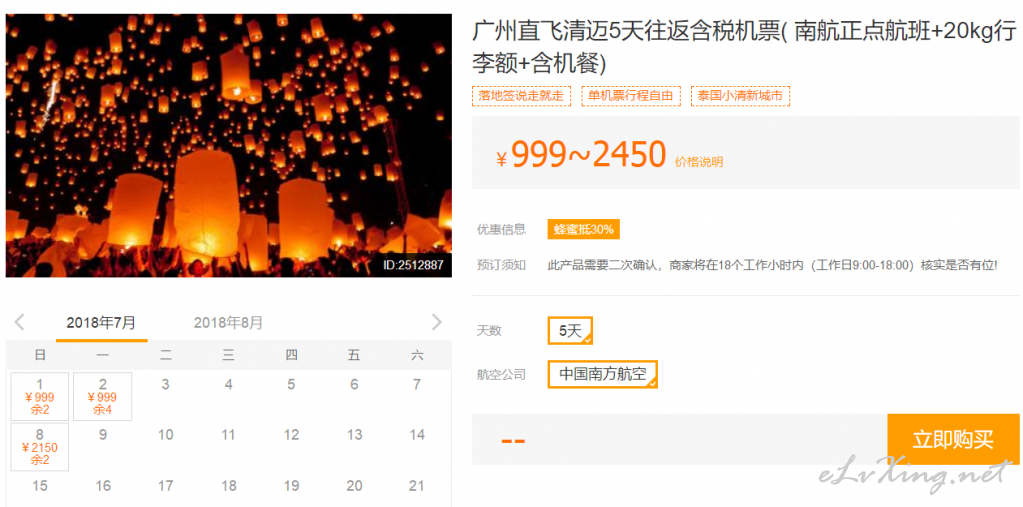The width and height of the screenshot is (1023, 507).
Task: Pick July 2 with 余4 remaining
Action: 102,397
